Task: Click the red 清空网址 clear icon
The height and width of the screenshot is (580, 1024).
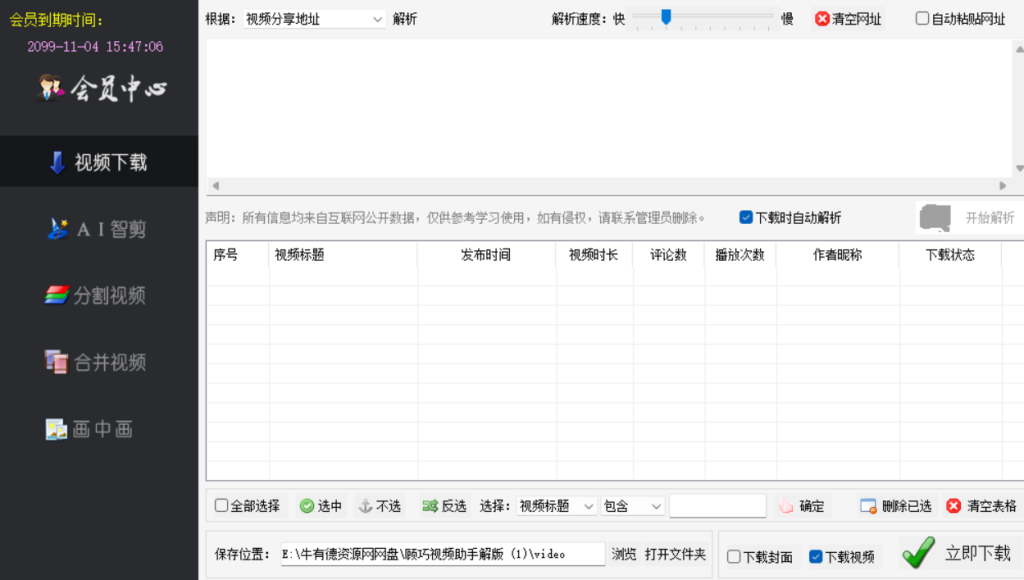Action: point(822,19)
